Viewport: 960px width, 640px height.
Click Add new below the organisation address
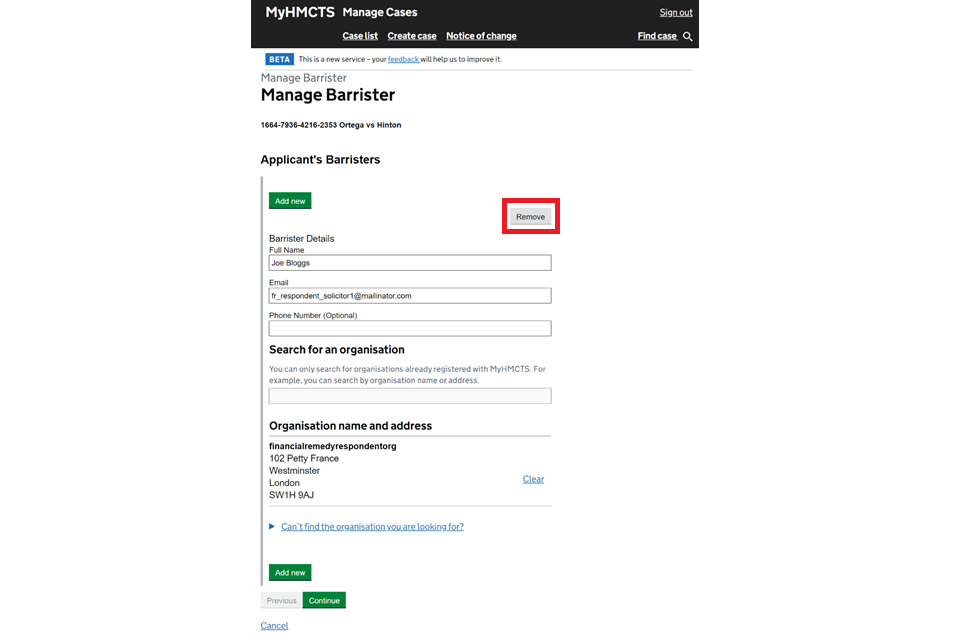point(290,573)
